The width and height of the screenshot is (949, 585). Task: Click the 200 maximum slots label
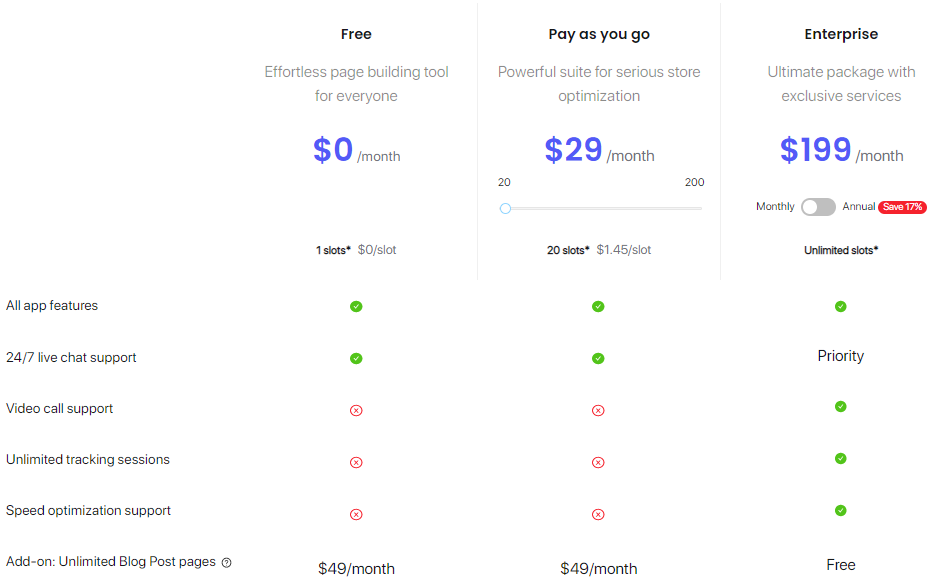tap(694, 182)
